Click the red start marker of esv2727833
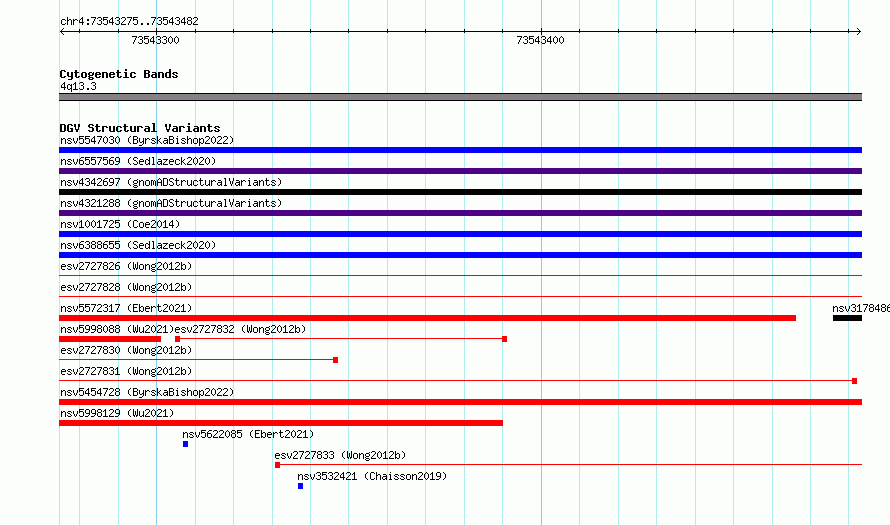This screenshot has width=890, height=525. pos(278,465)
